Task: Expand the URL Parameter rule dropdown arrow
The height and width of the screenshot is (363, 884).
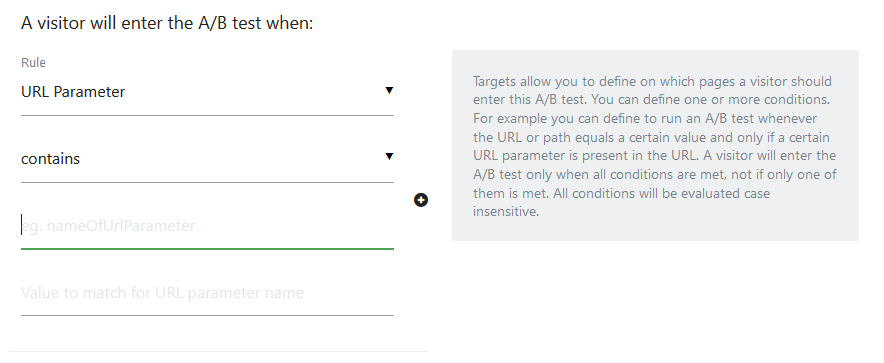Action: click(x=389, y=90)
